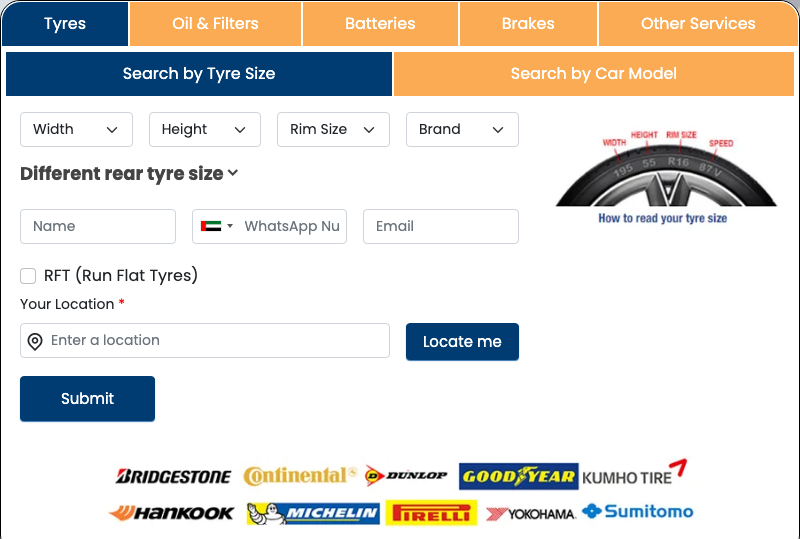Open the Brakes tab
800x539 pixels.
(x=528, y=23)
